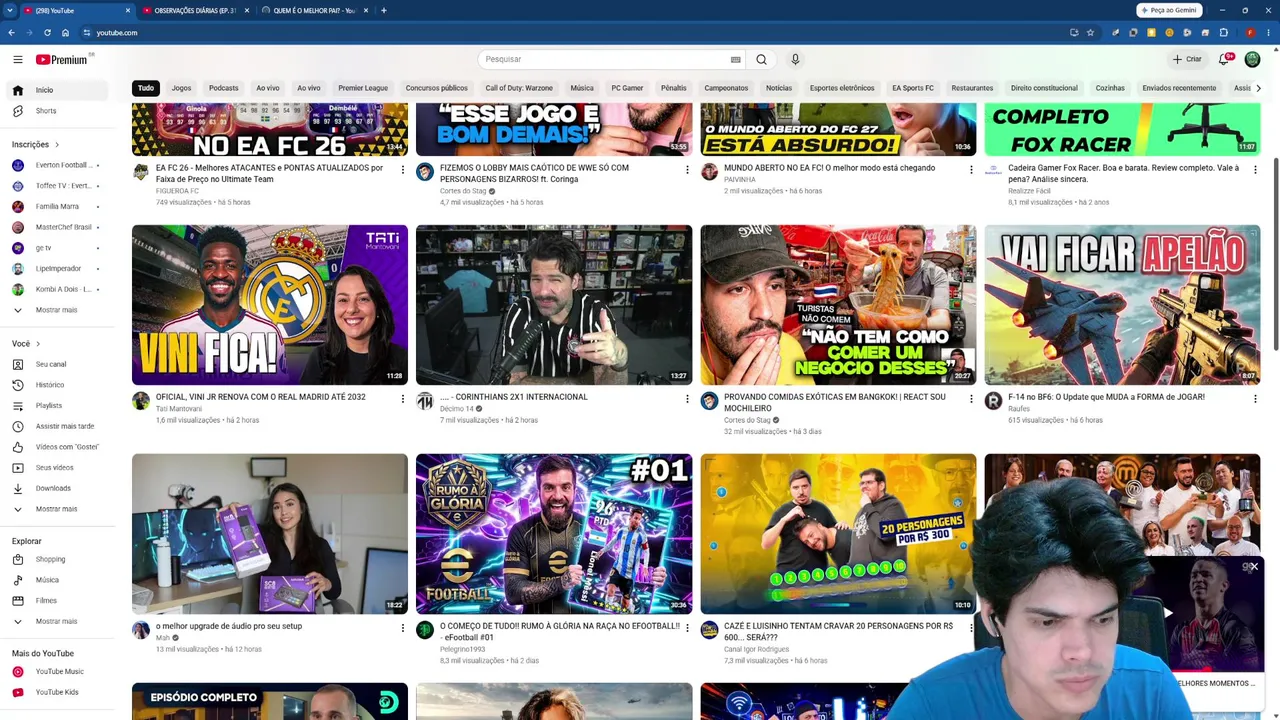Screen dimensions: 1280x720
Task: Select the Podcasts filter chip
Action: 224,88
